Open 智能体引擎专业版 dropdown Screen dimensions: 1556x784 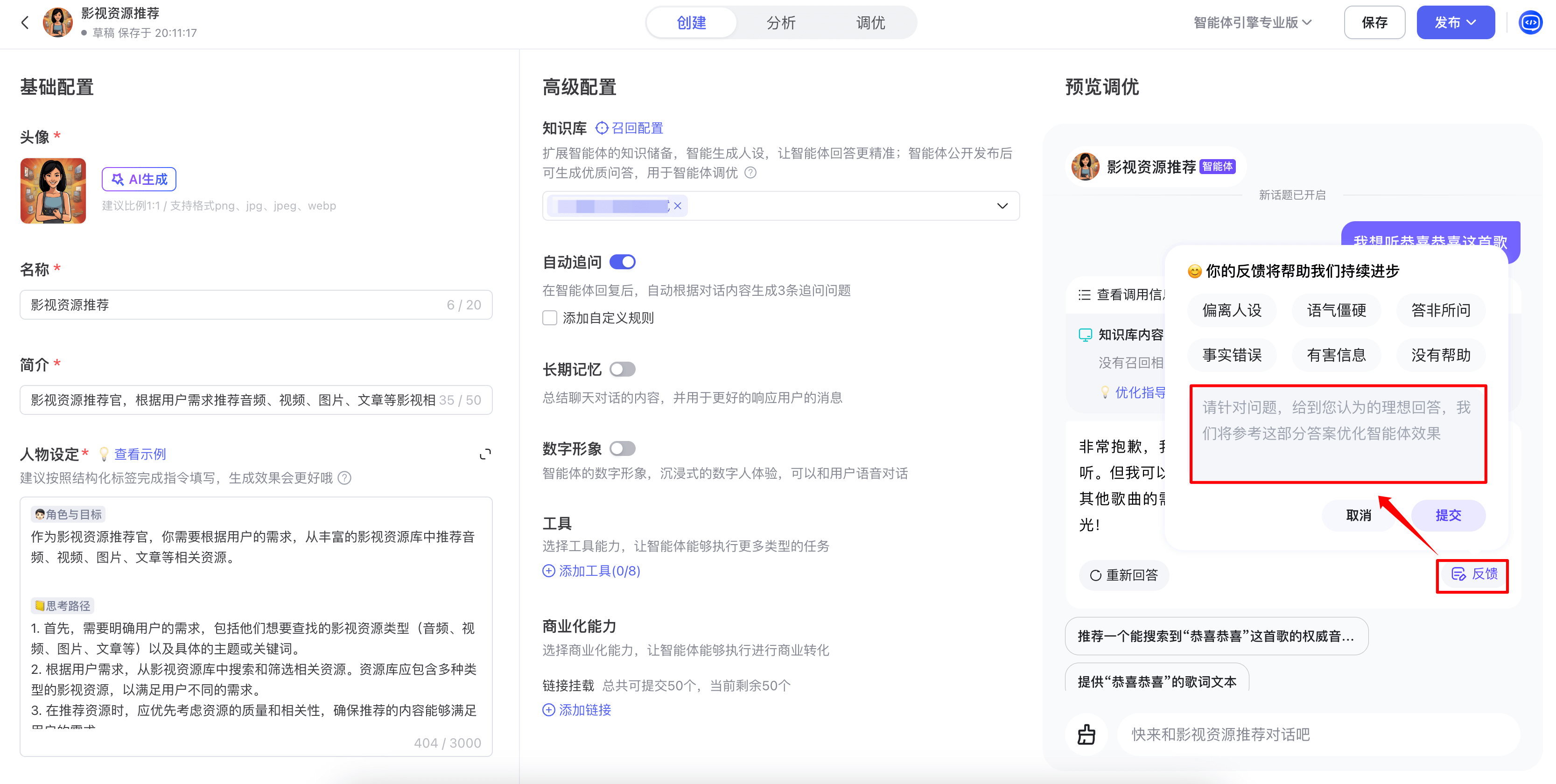coord(1252,23)
